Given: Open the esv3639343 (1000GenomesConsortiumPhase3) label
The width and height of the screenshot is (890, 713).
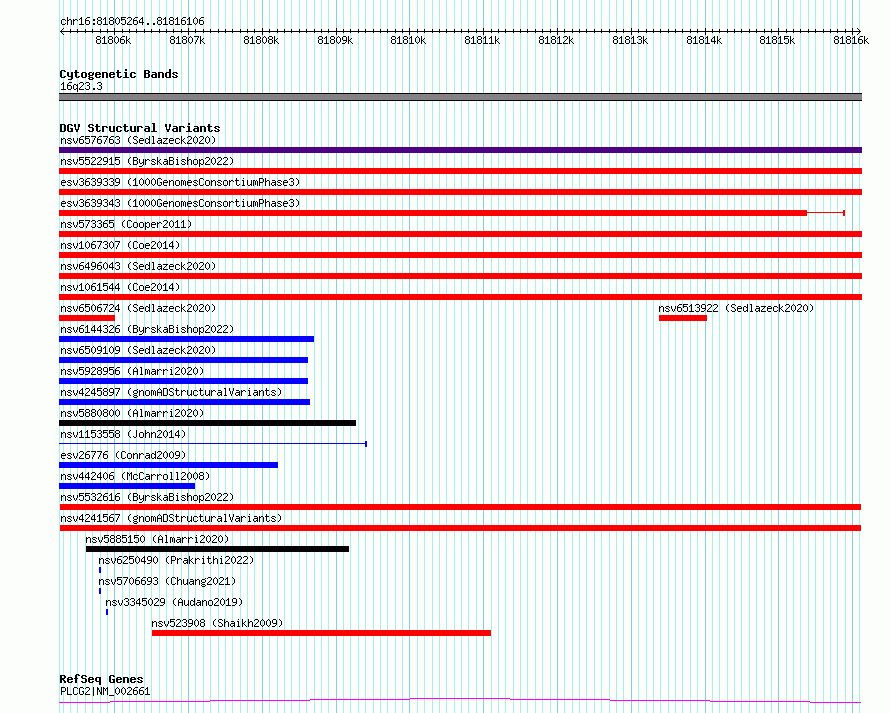Looking at the screenshot, I should pyautogui.click(x=180, y=203).
